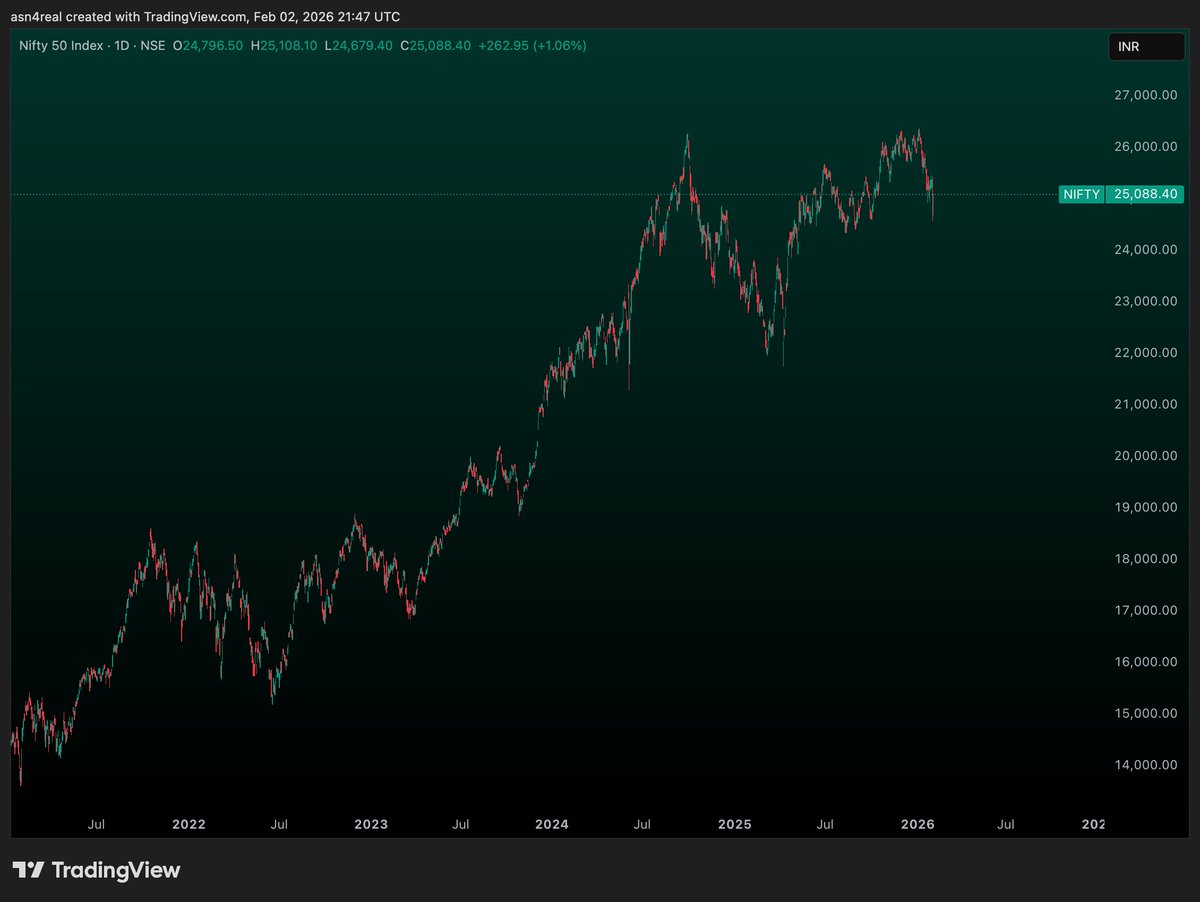Screen dimensions: 1200x902
Task: Click the 2025 time axis label
Action: coord(735,825)
